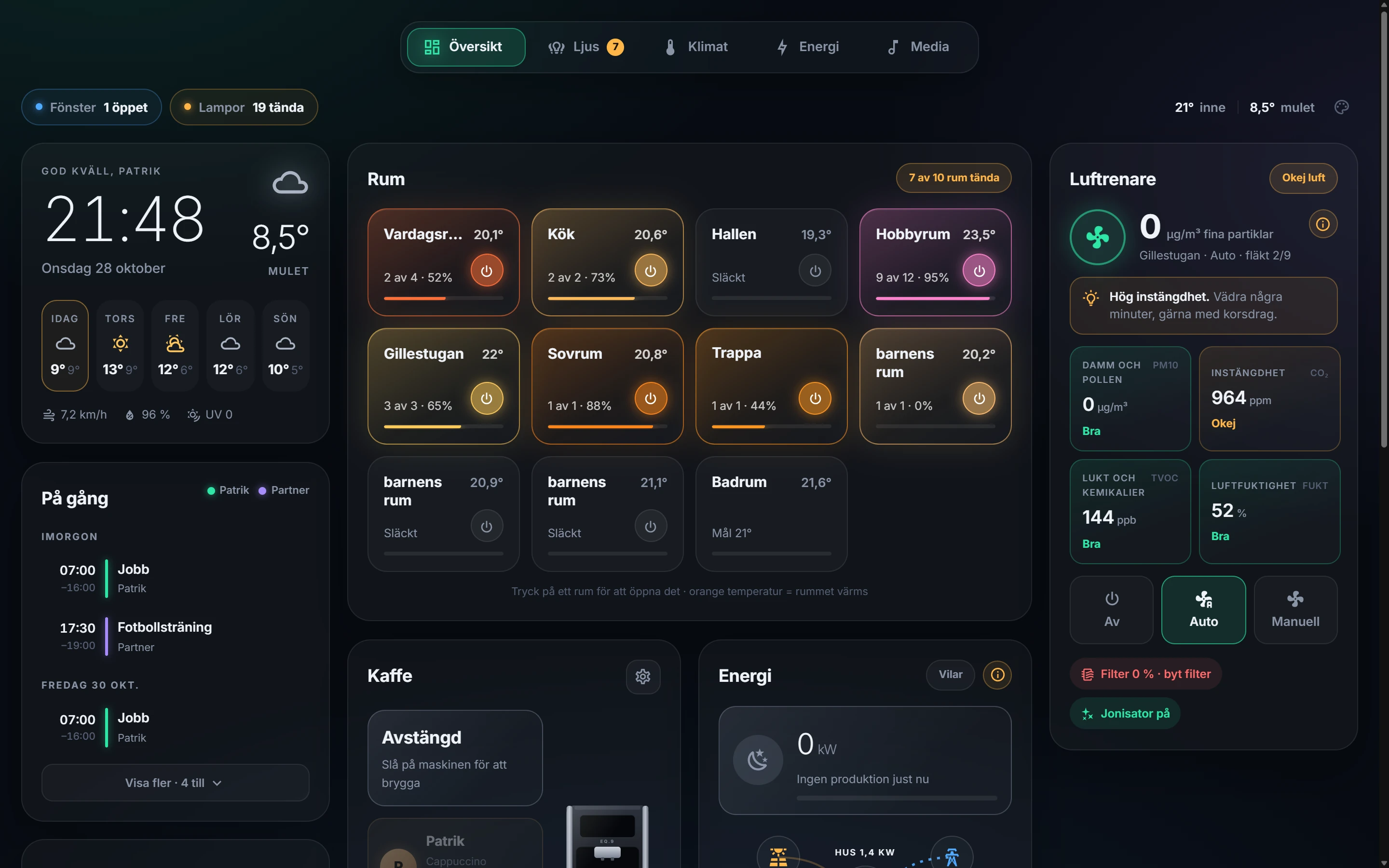Open the Badrum room card
1389x868 pixels.
[771, 514]
